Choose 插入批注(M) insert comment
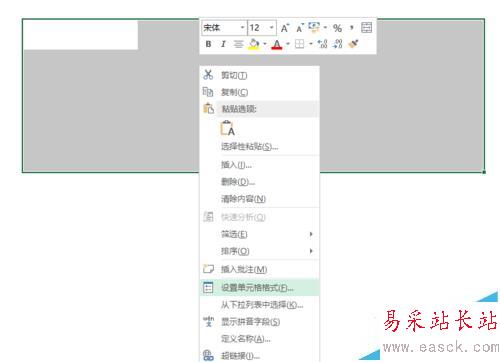This screenshot has height=362, width=500. click(x=259, y=269)
